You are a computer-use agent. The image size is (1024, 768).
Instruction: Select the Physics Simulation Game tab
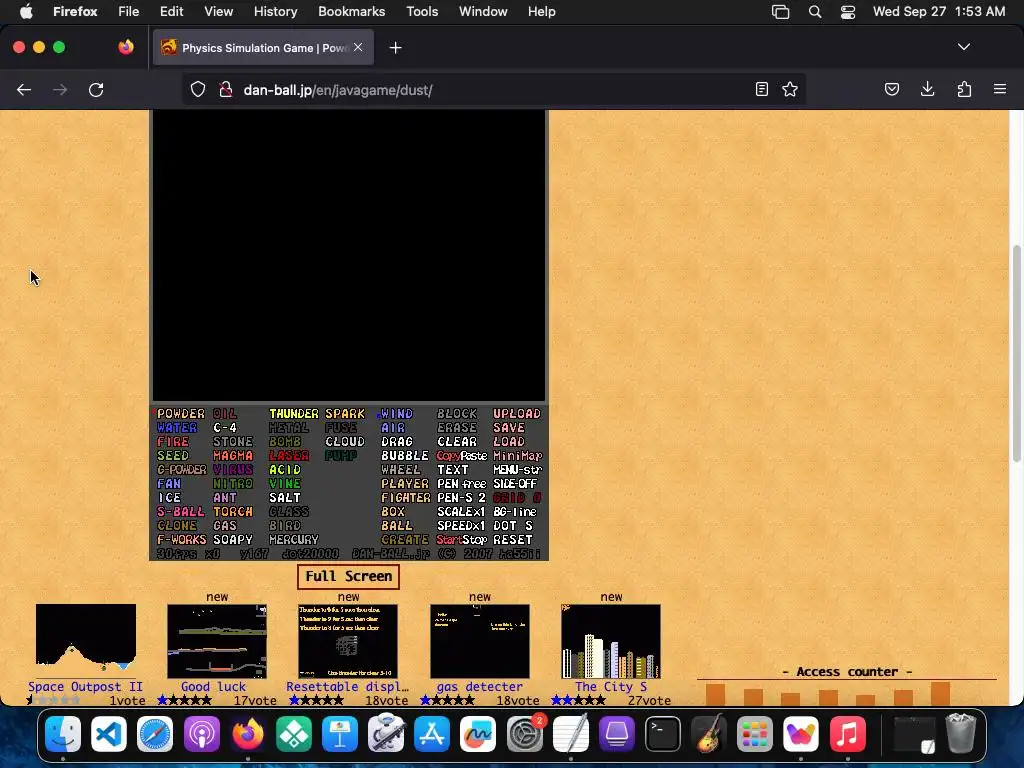coord(263,48)
